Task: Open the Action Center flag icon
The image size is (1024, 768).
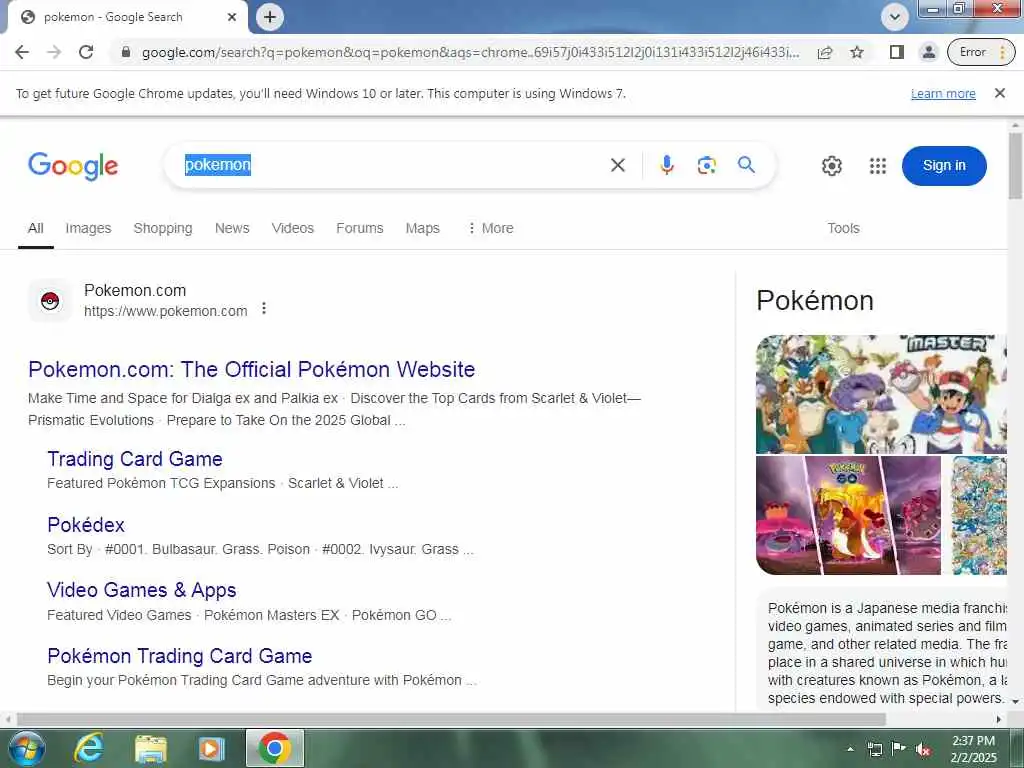Action: pyautogui.click(x=899, y=748)
